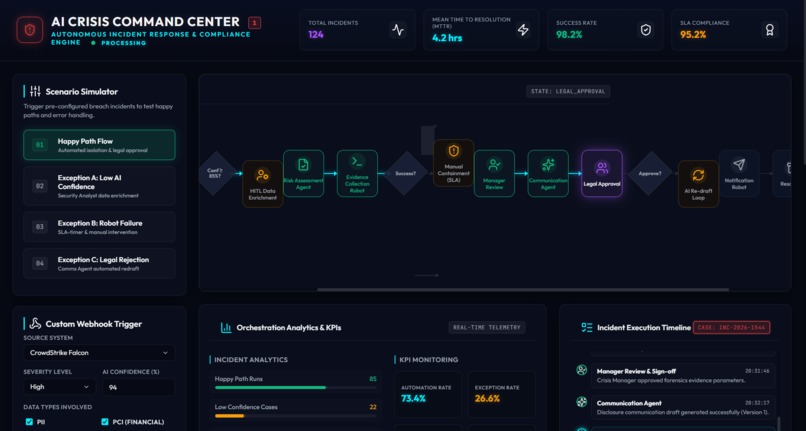
Task: Click the INCIDENT ANALYTICS section heading
Action: pos(251,360)
